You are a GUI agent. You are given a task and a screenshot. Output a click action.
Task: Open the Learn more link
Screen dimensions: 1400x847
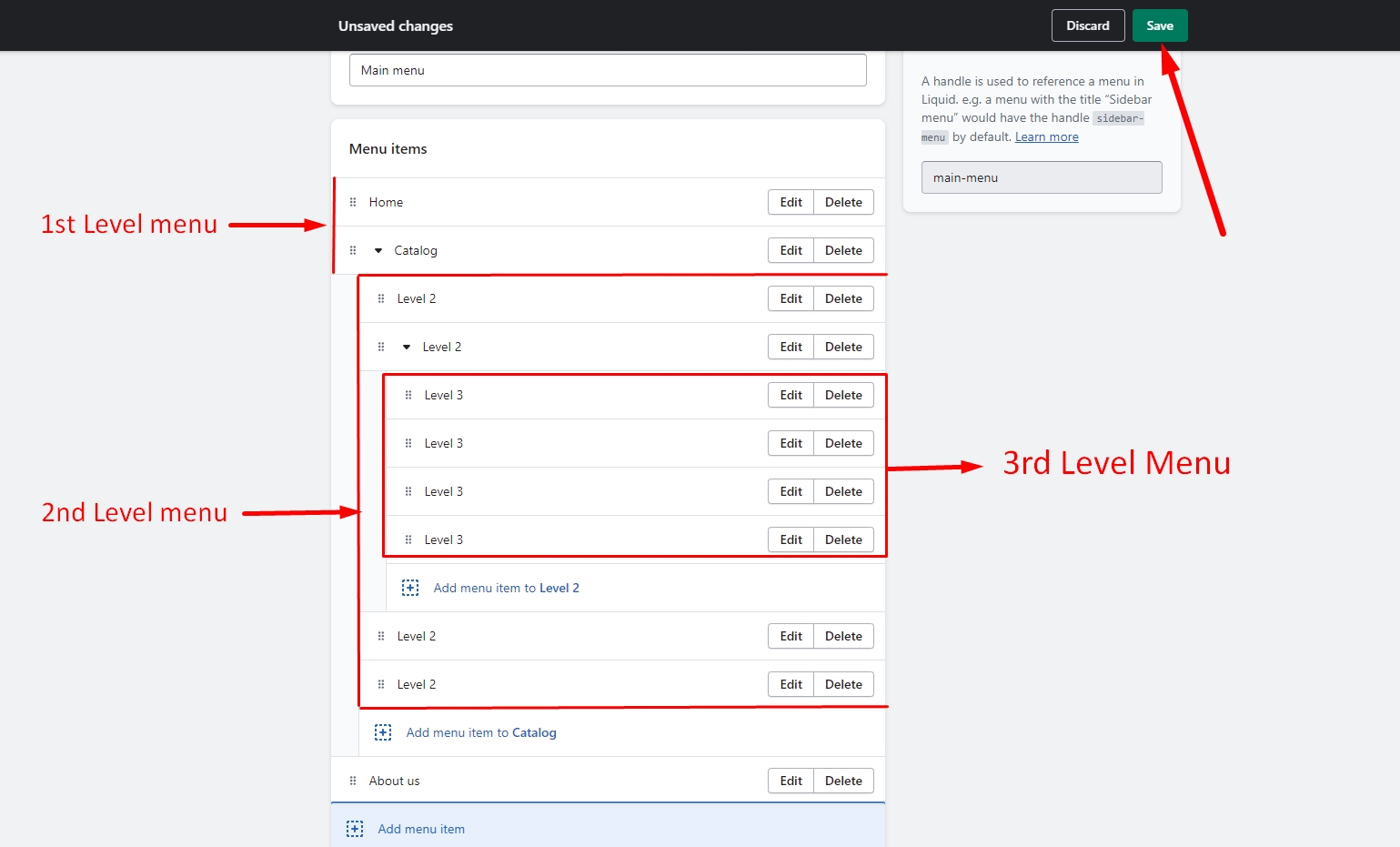[x=1046, y=136]
